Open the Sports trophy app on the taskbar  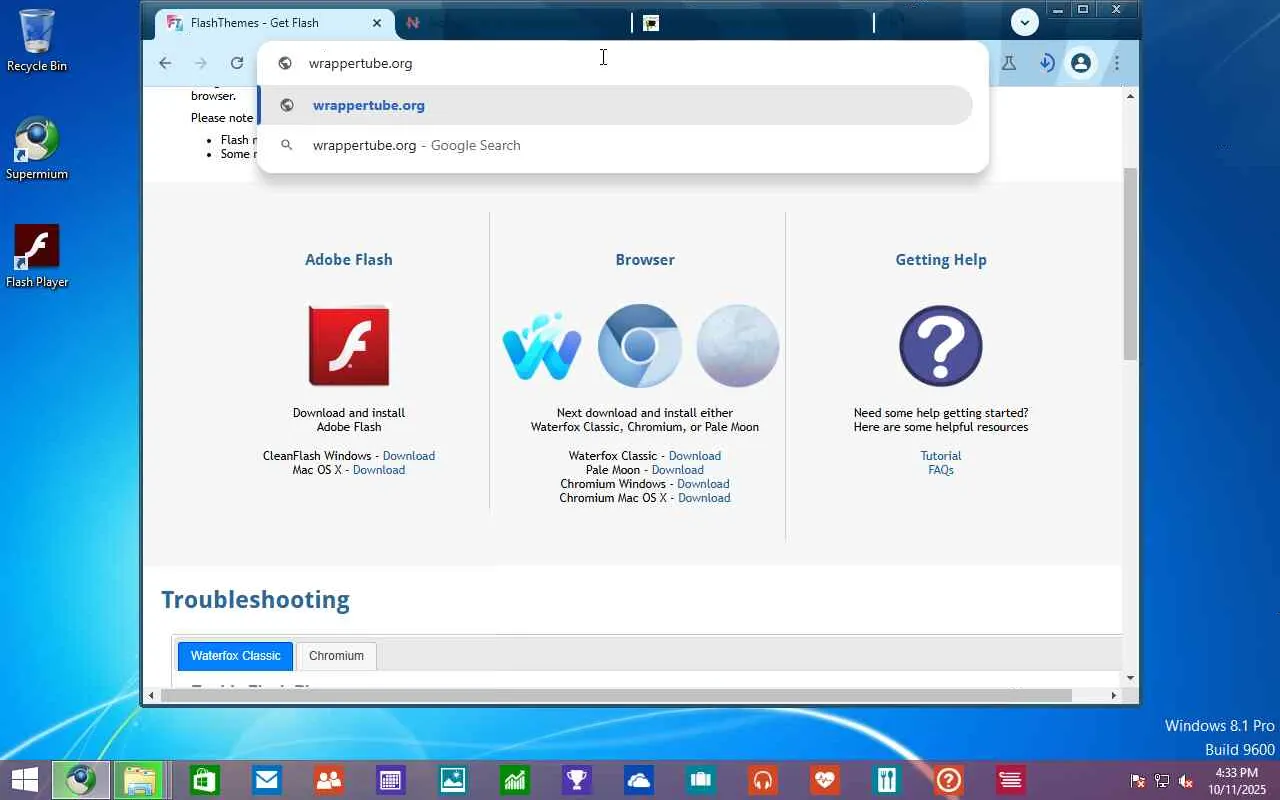click(x=577, y=780)
